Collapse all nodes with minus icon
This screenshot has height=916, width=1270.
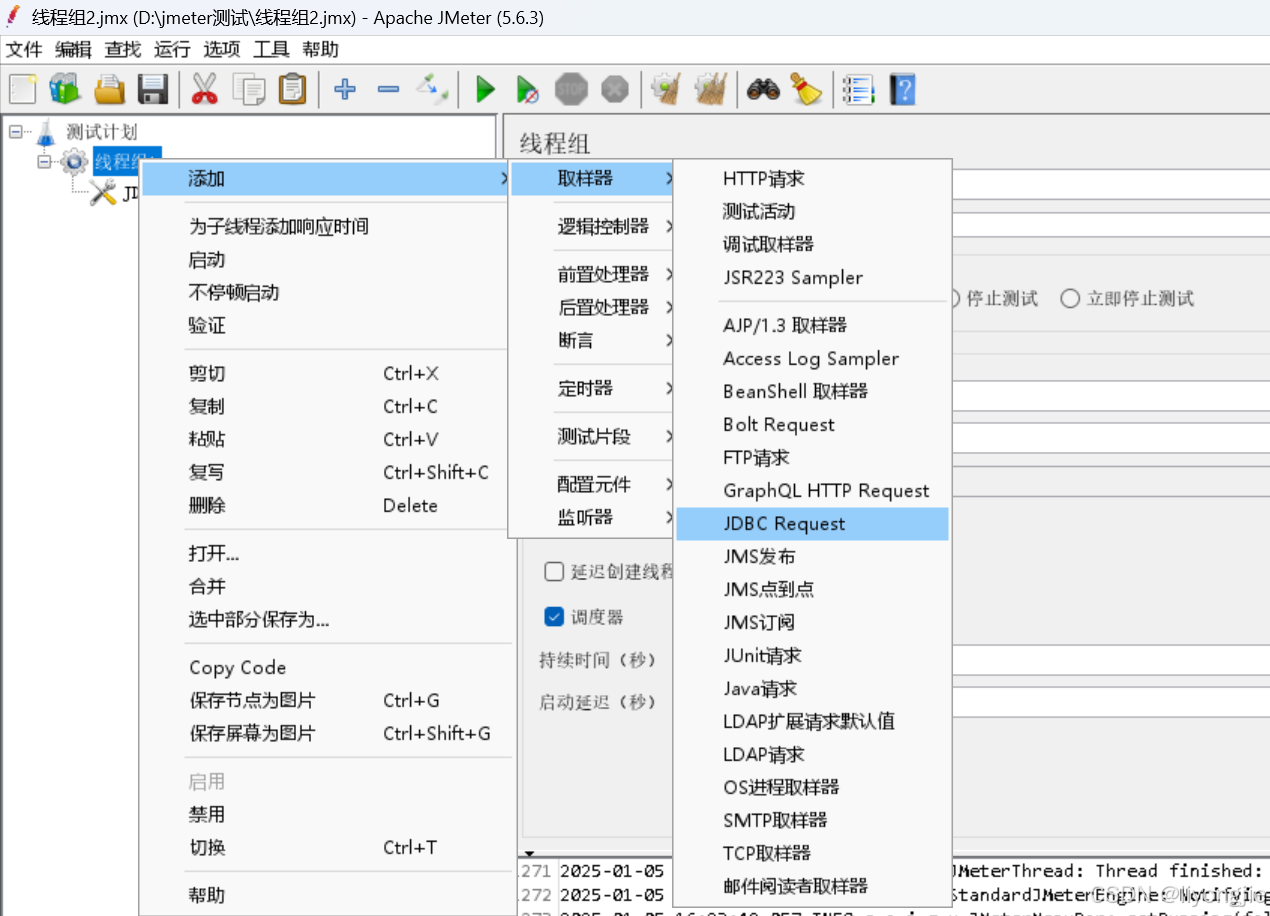coord(388,90)
